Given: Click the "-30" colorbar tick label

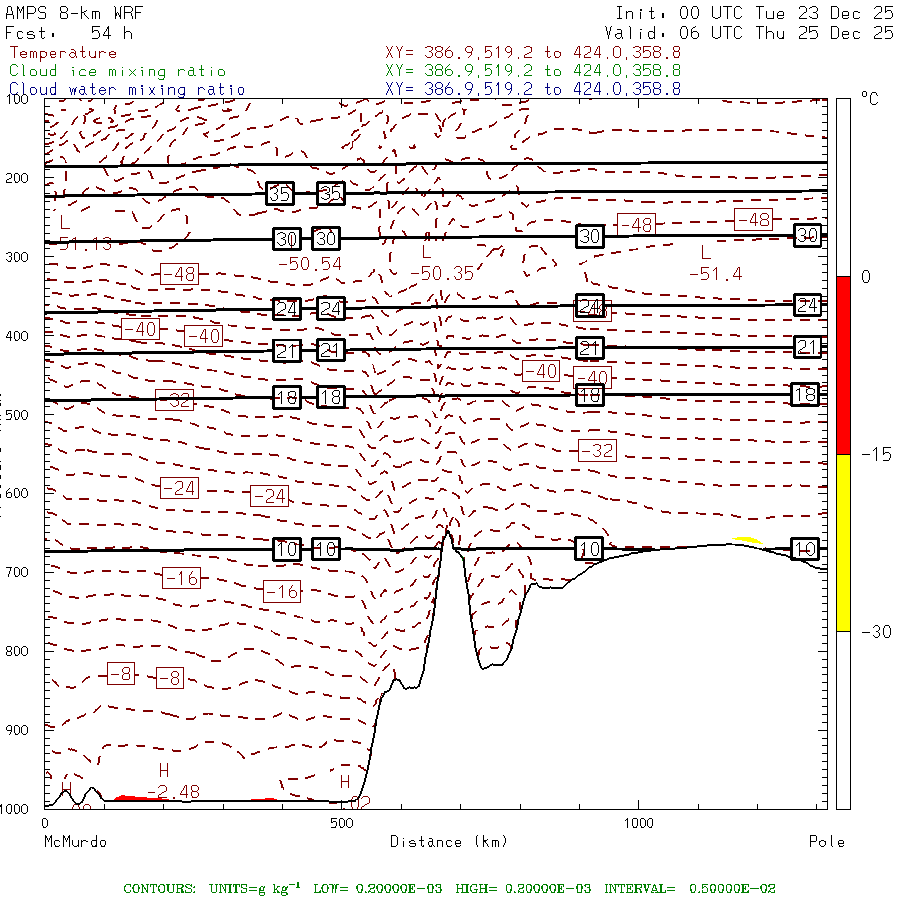Looking at the screenshot, I should (x=876, y=632).
